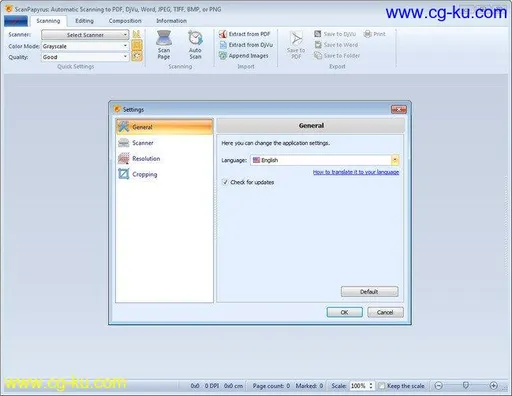Open the Language dropdown arrow
The height and width of the screenshot is (396, 512).
395,160
